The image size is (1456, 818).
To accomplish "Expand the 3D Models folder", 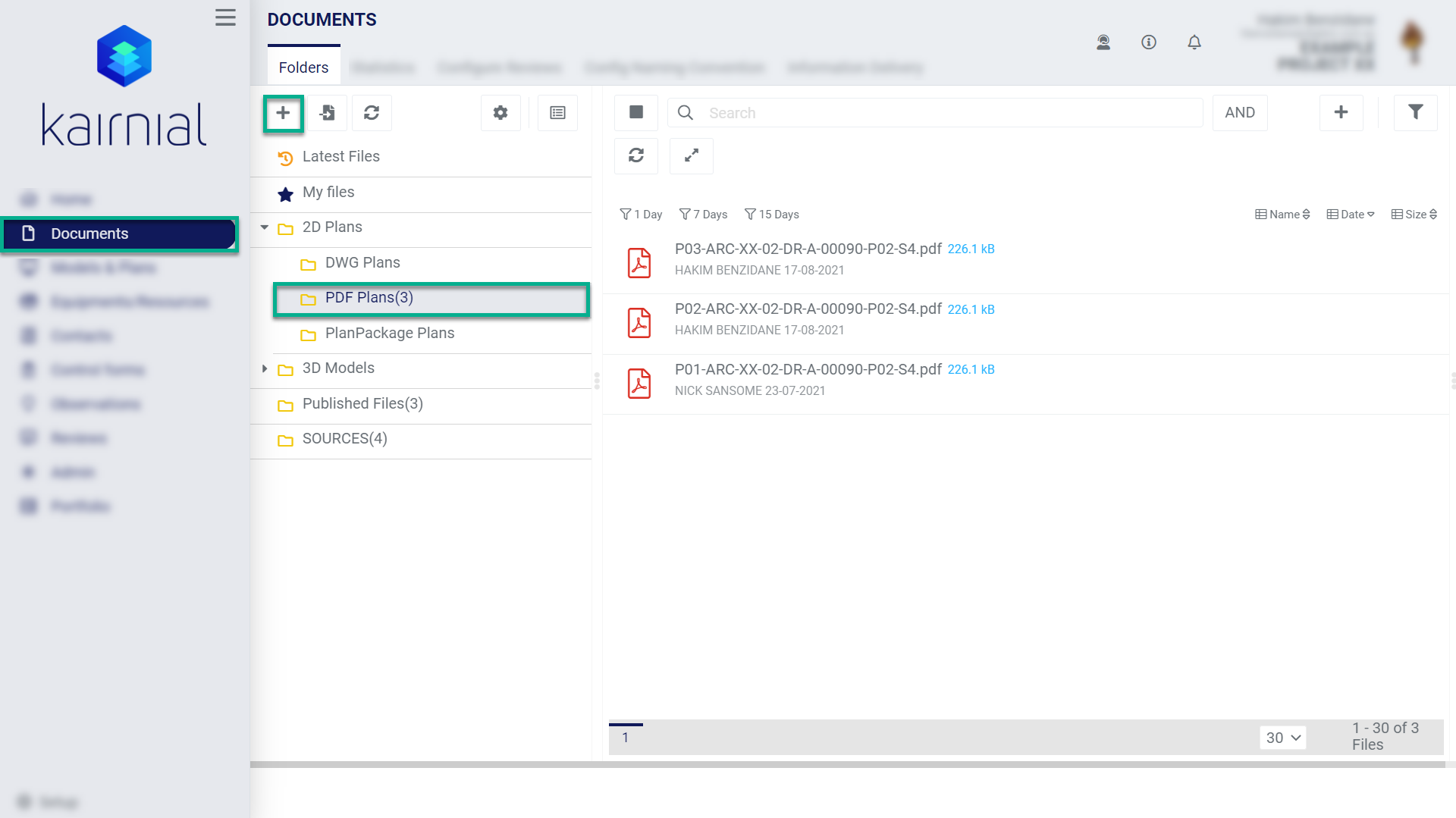I will point(265,368).
